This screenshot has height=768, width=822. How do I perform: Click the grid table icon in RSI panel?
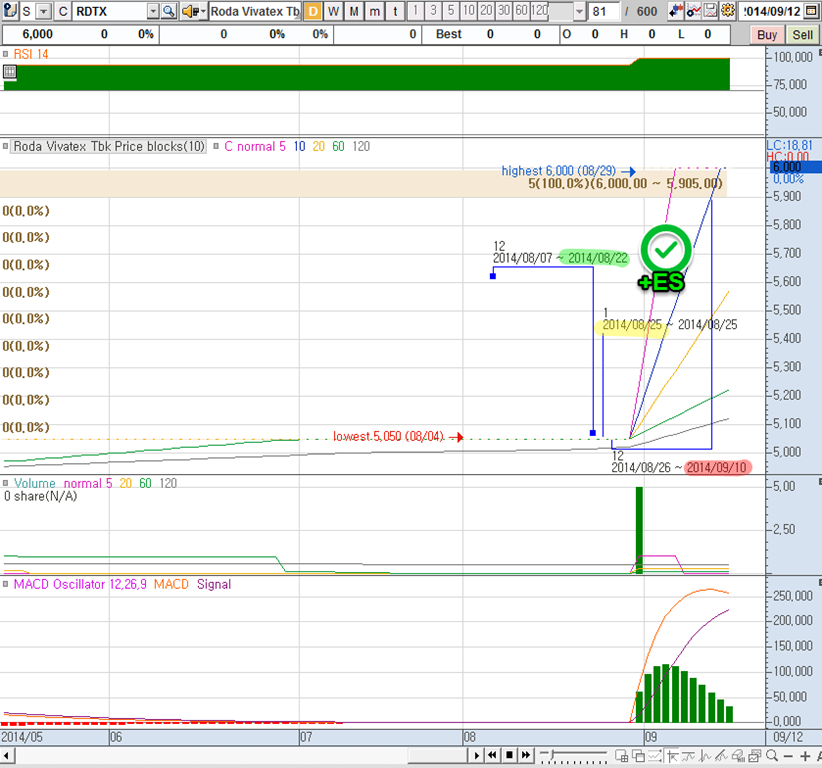click(x=10, y=72)
